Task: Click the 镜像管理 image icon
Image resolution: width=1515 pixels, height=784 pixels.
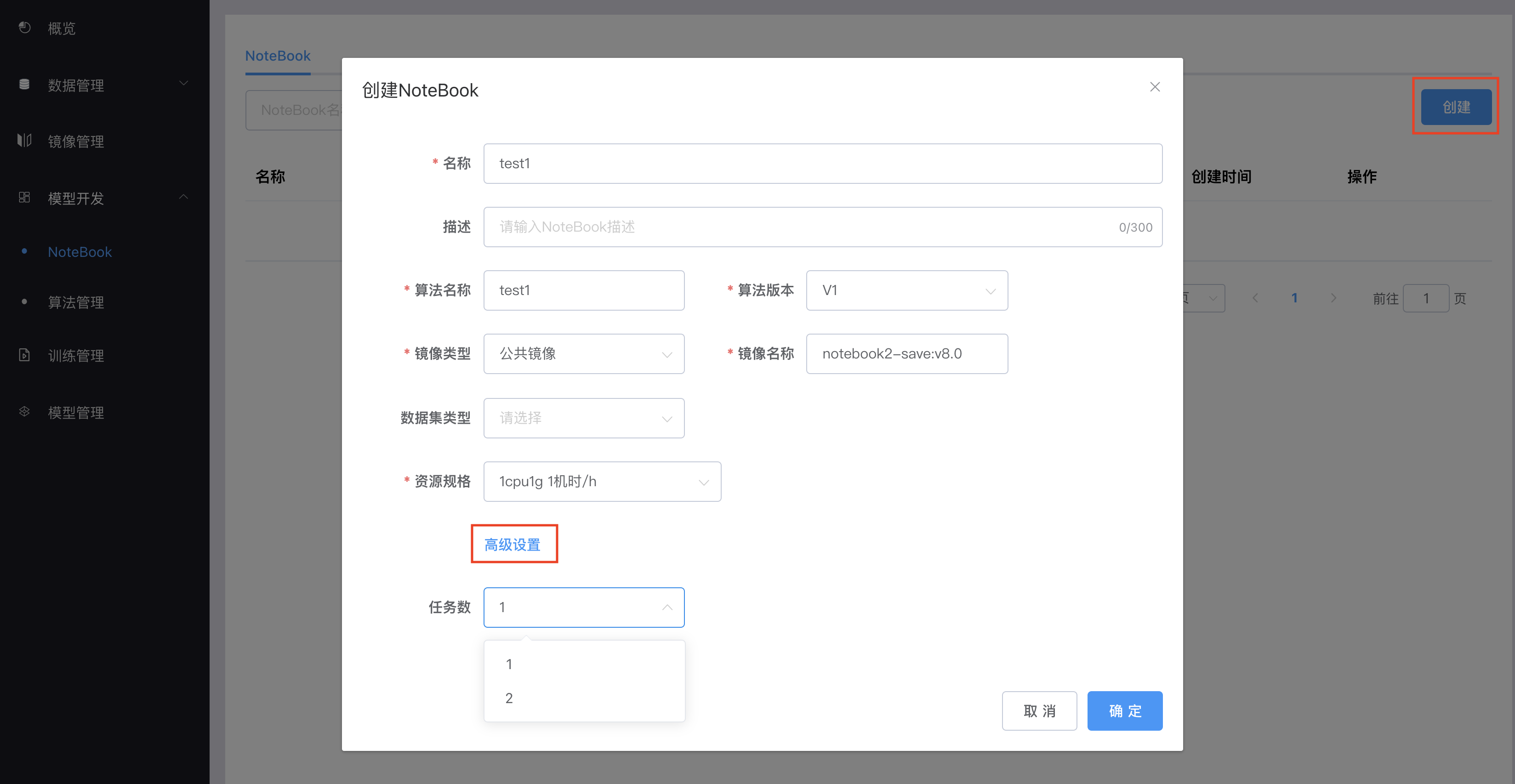Action: (24, 141)
